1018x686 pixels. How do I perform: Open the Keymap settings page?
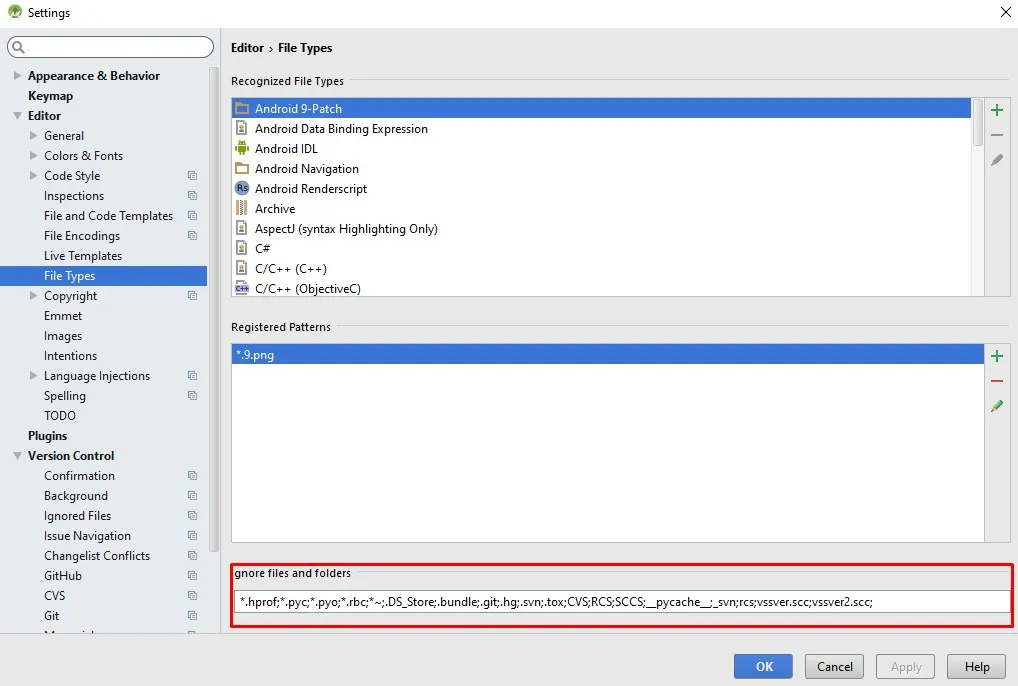coord(50,95)
